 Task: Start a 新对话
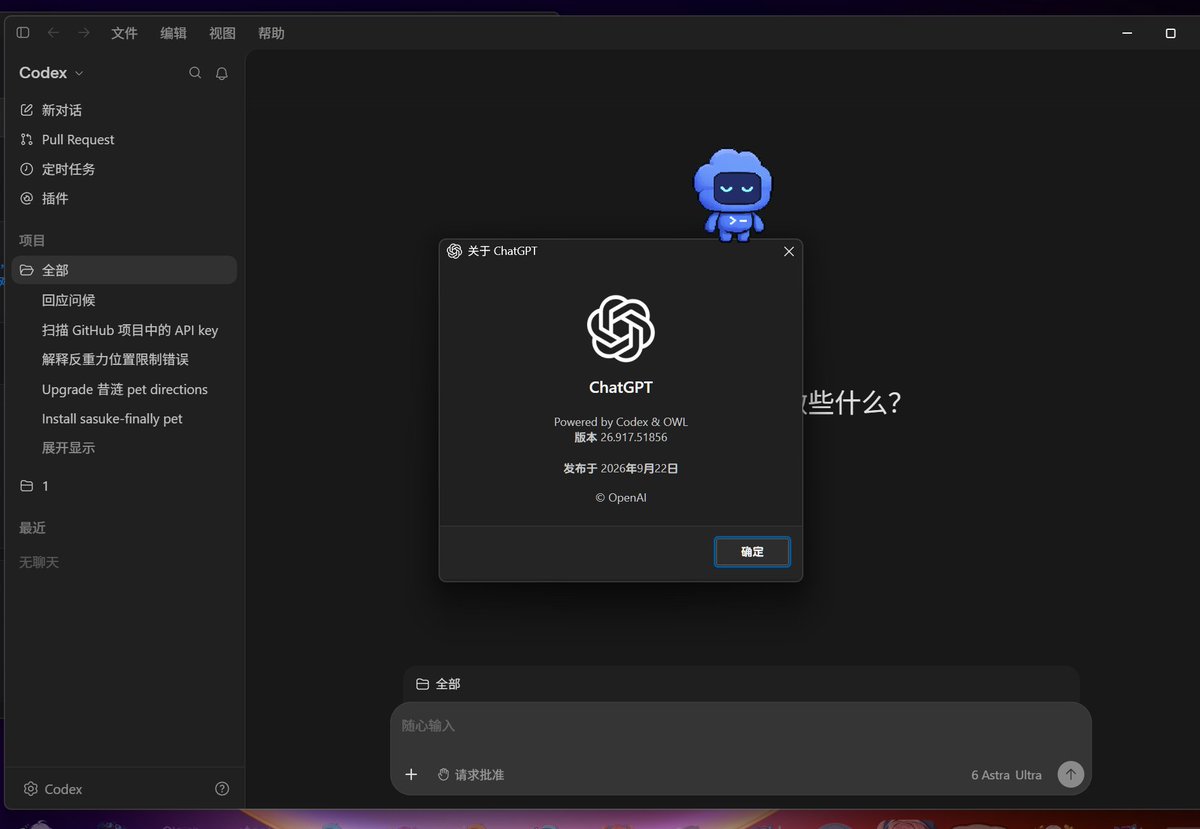point(124,110)
